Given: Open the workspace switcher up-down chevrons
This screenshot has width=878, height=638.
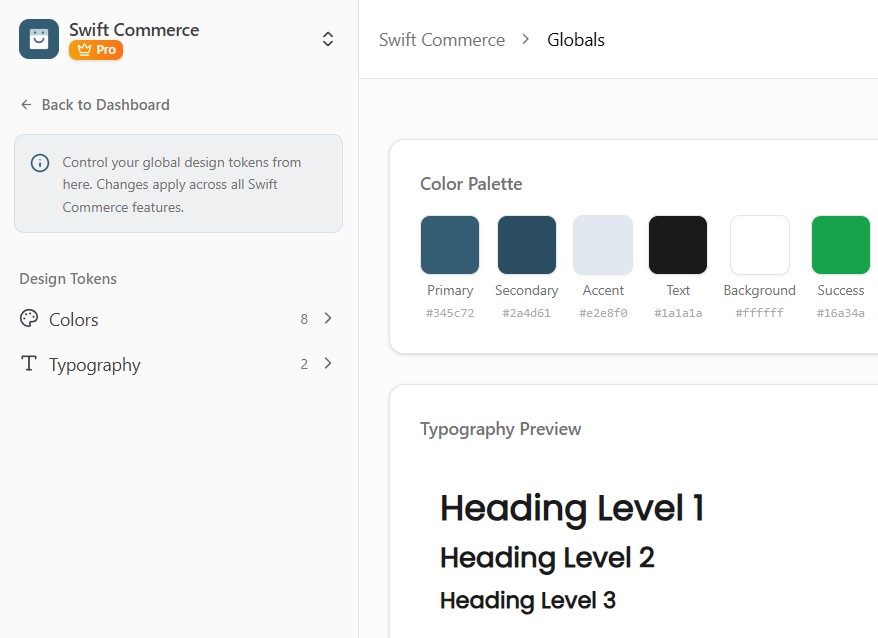Looking at the screenshot, I should point(327,39).
